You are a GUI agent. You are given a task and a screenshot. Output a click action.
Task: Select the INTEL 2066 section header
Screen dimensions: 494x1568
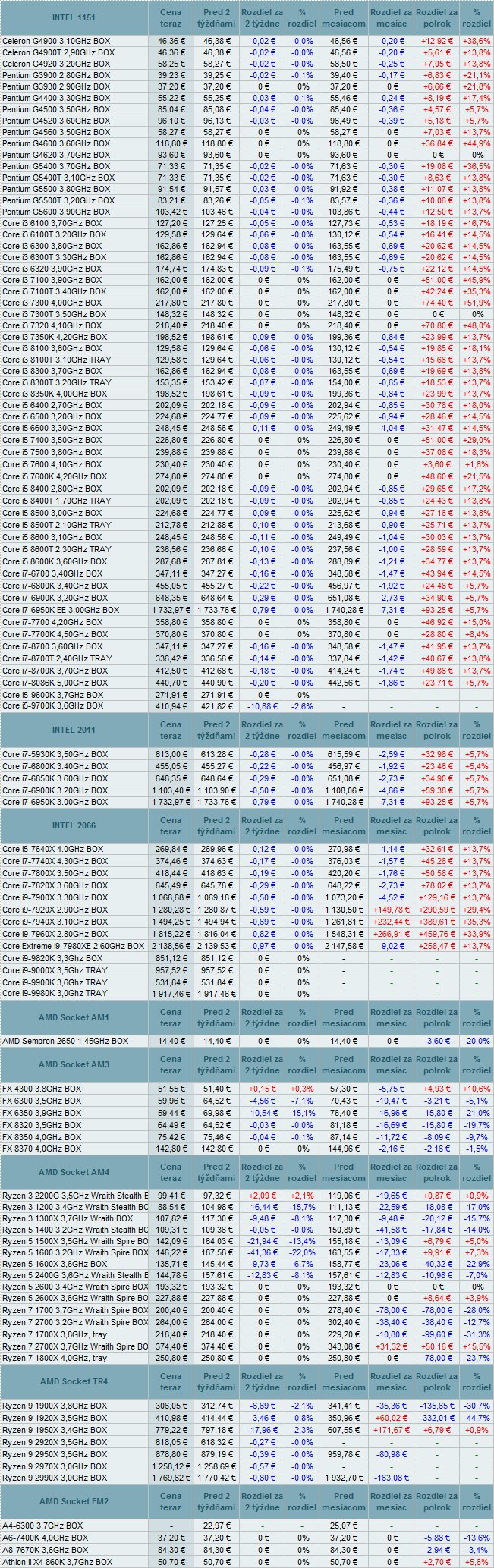click(74, 825)
